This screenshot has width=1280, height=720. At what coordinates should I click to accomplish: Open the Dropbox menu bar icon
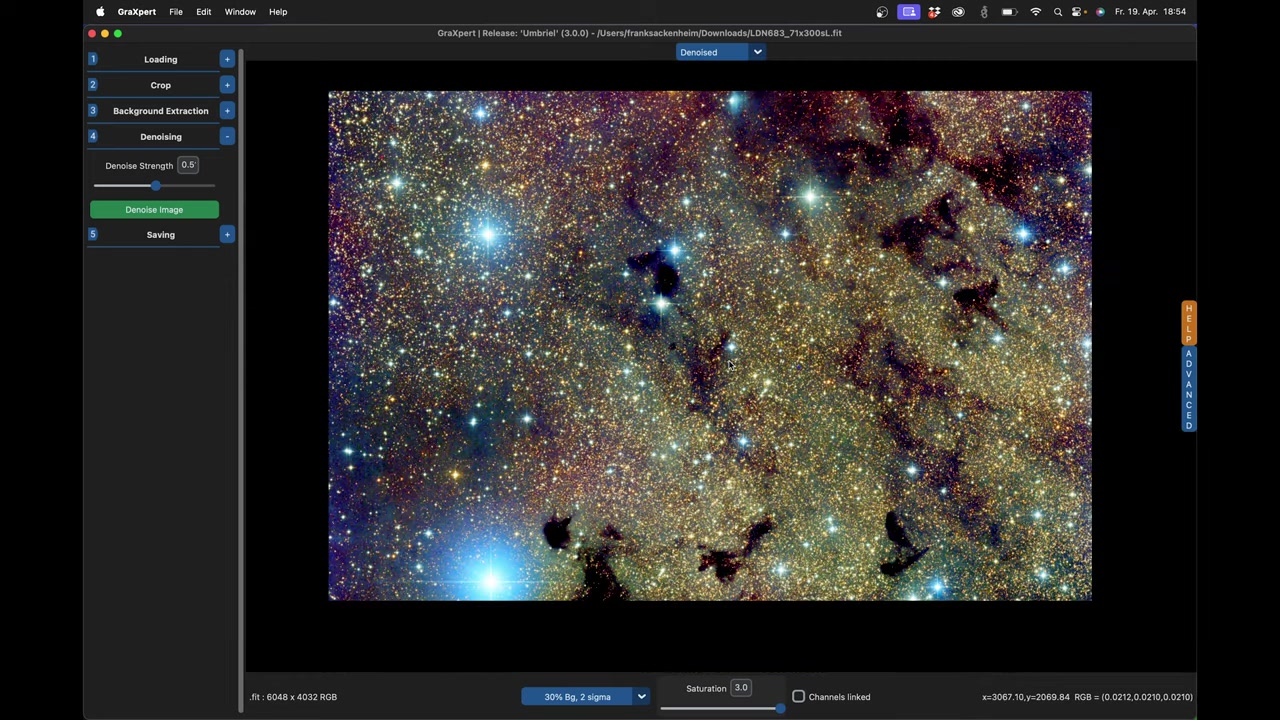[x=933, y=11]
